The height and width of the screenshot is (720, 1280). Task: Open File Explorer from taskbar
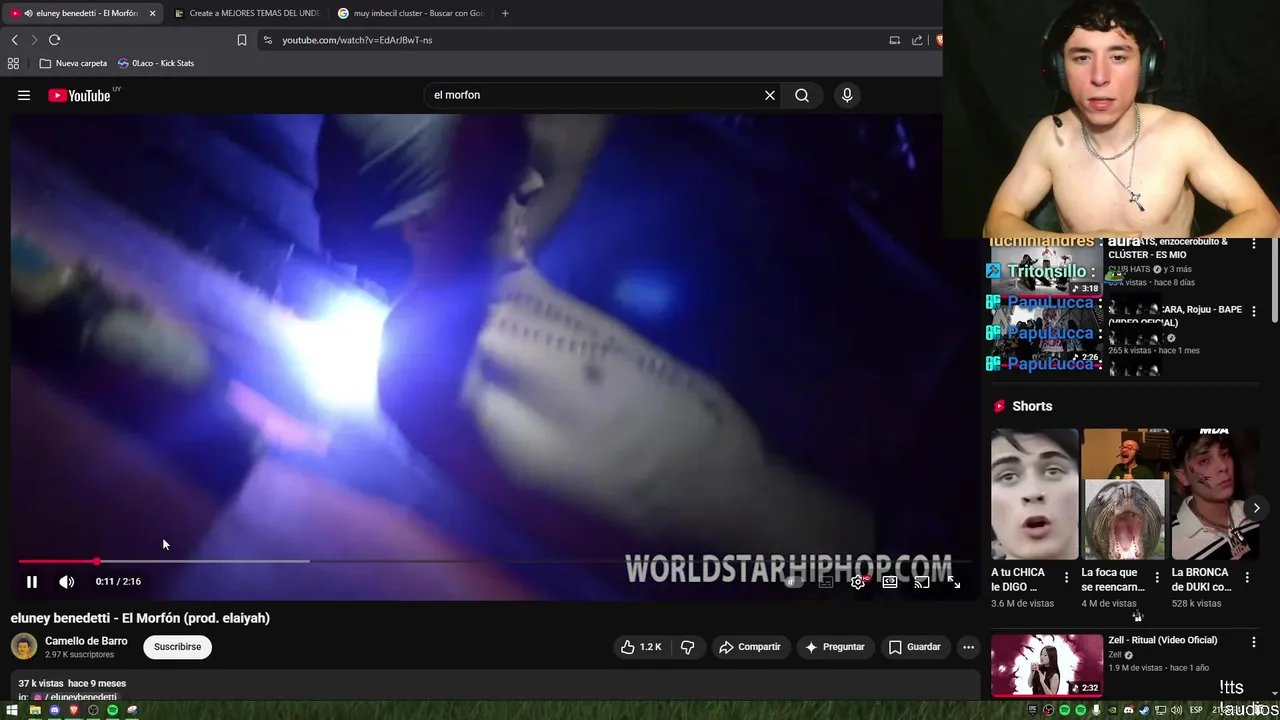[x=35, y=710]
